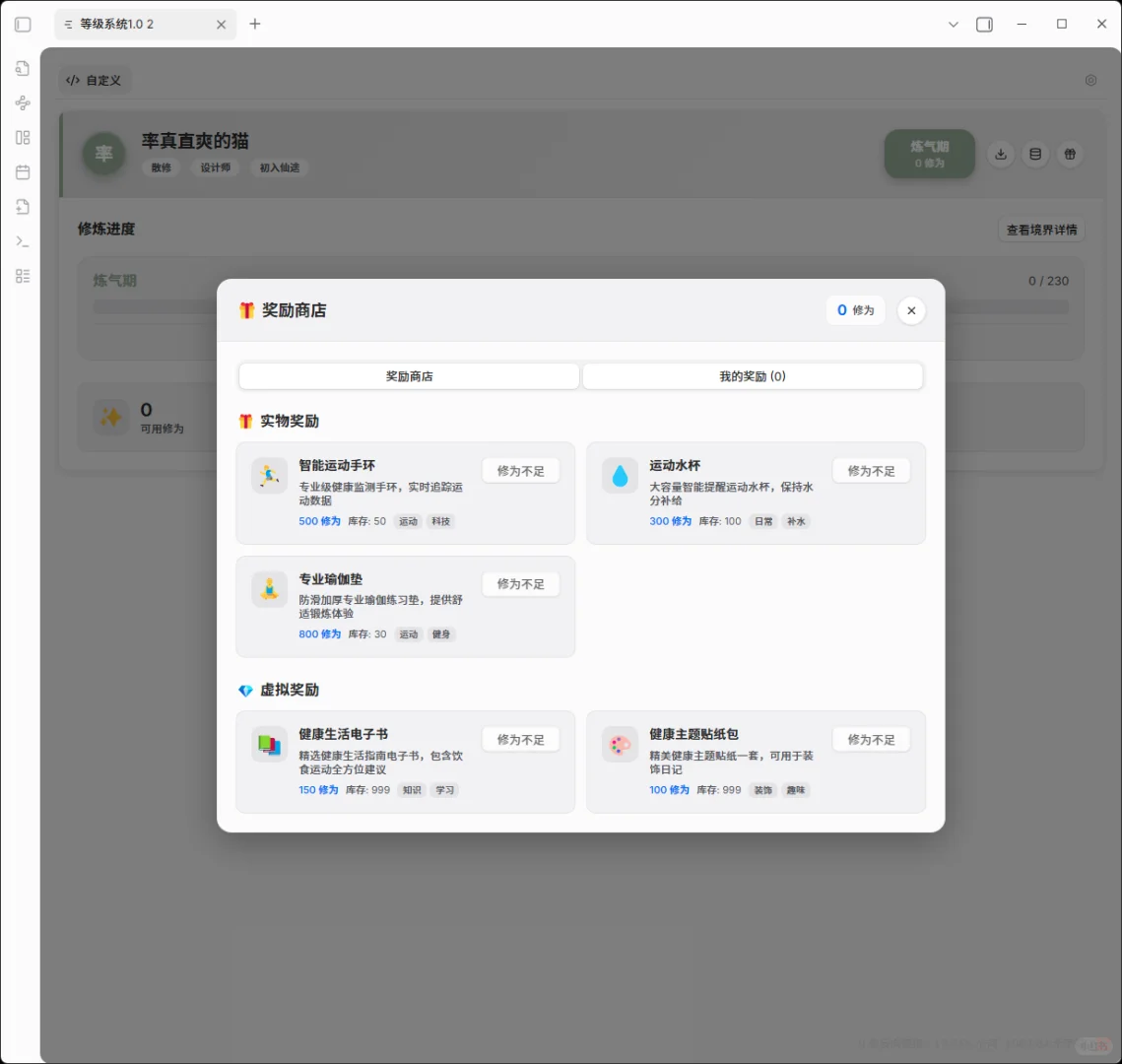1122x1064 pixels.
Task: Click 查看境界详情 button
Action: [x=1041, y=229]
